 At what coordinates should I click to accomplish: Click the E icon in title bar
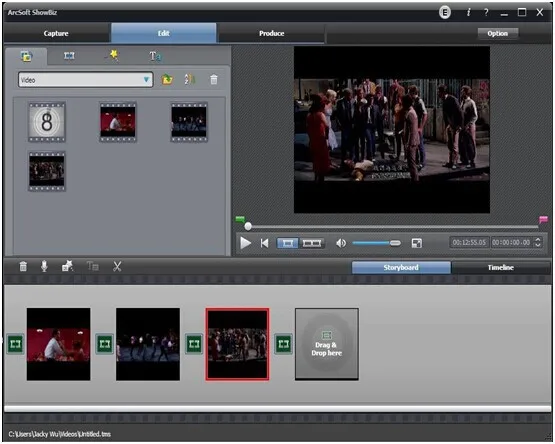(x=445, y=12)
